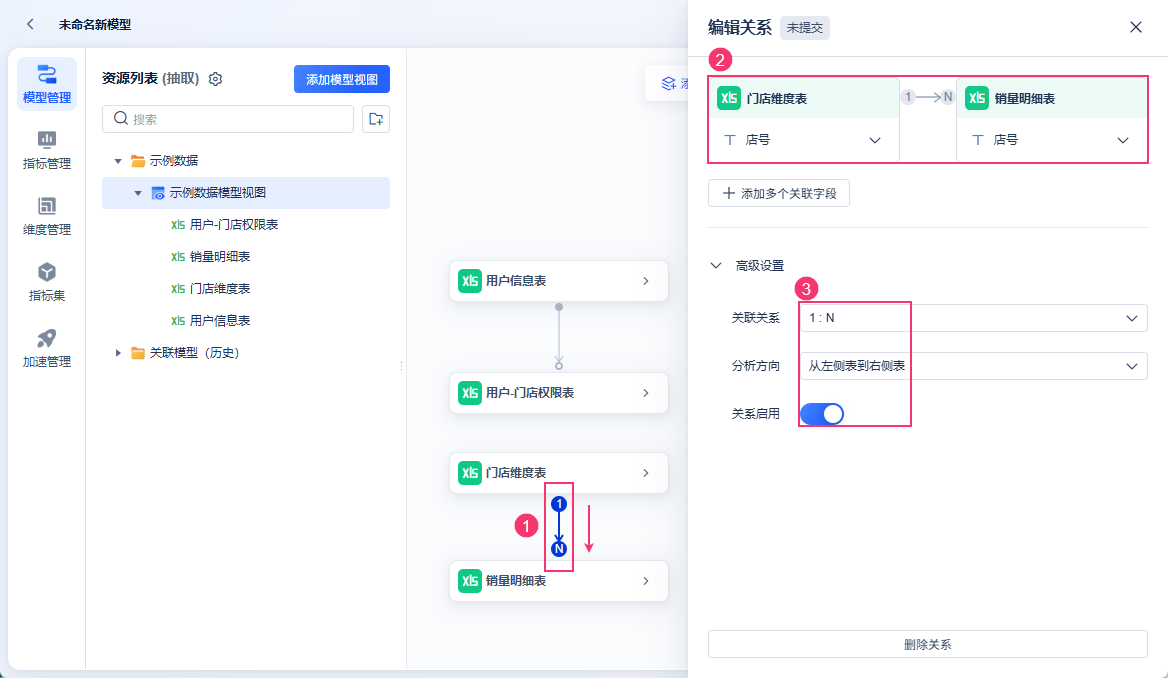Open 门店维度表 店号 field dropdown

click(804, 140)
